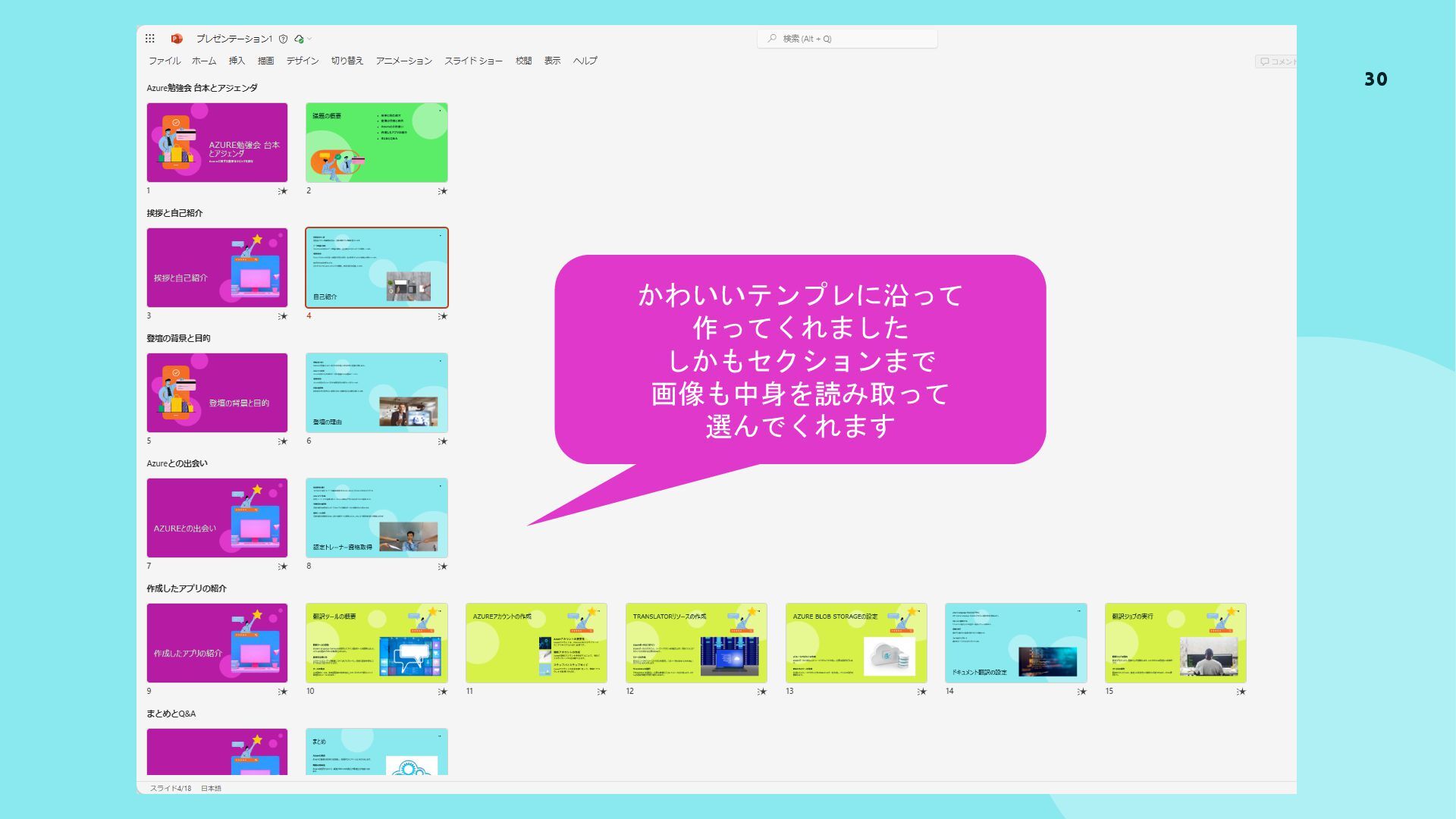Click transition star icon under slide 4

click(443, 316)
